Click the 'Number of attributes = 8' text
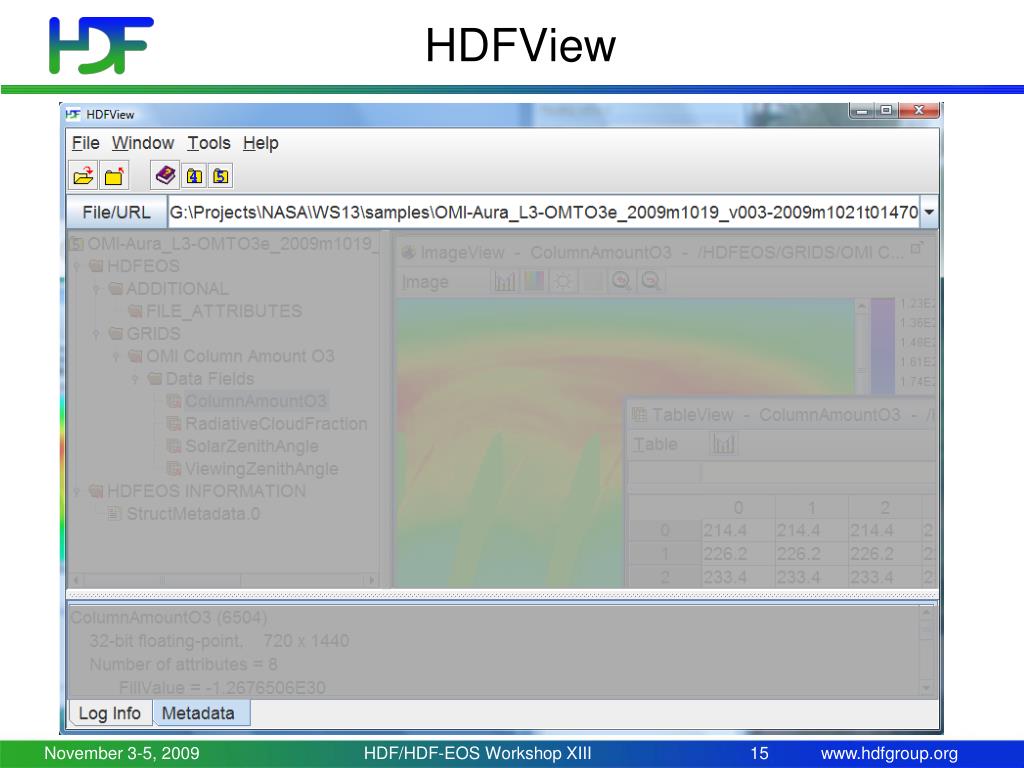The width and height of the screenshot is (1024, 768). (x=183, y=664)
